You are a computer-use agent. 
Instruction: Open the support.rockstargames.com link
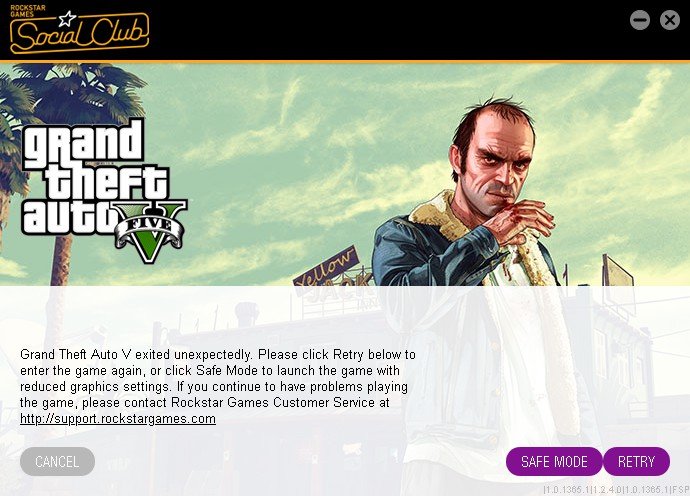[x=118, y=419]
